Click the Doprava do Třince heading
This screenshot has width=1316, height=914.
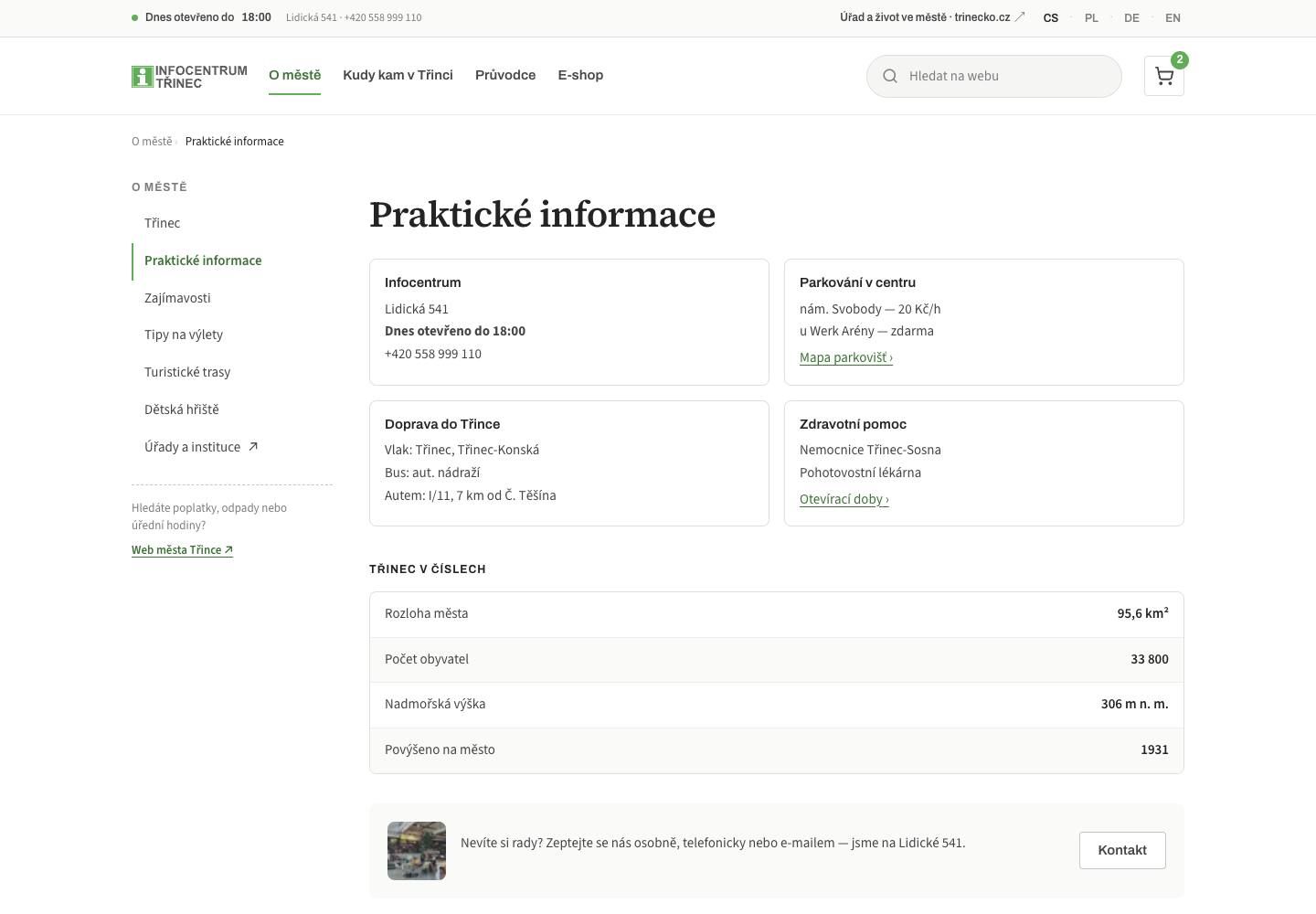pyautogui.click(x=442, y=424)
